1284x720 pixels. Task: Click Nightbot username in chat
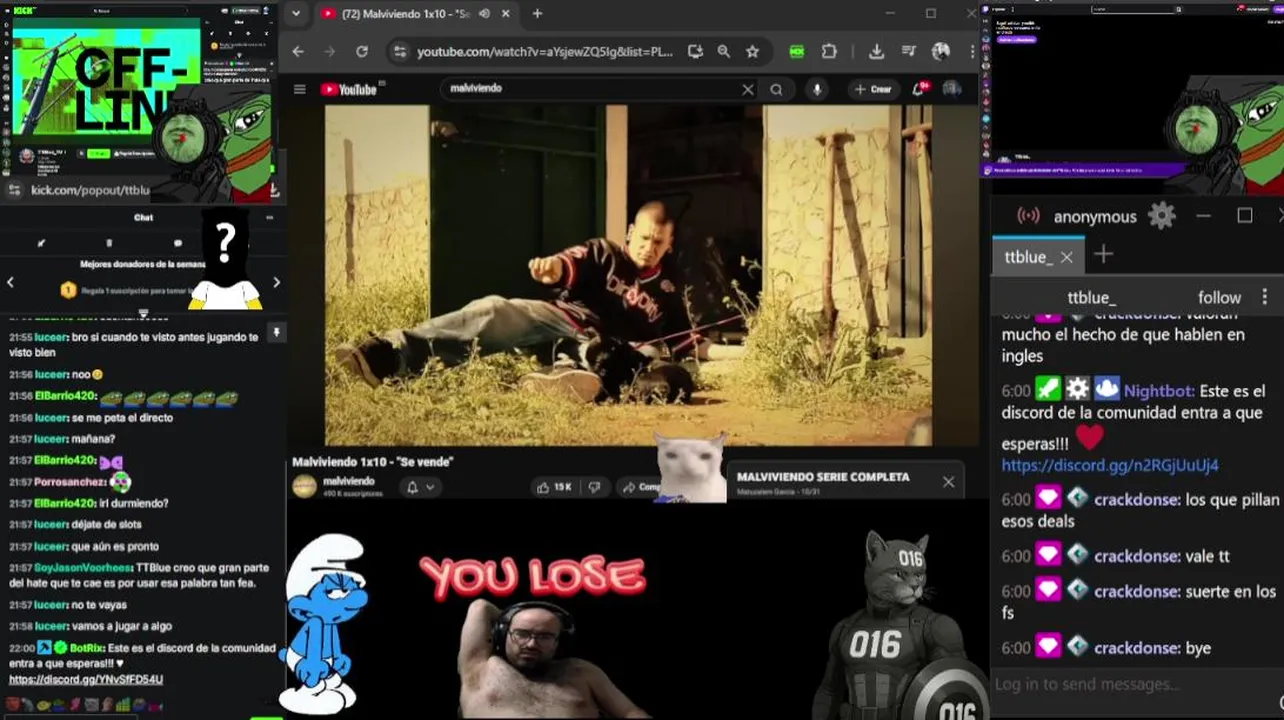coord(1158,391)
